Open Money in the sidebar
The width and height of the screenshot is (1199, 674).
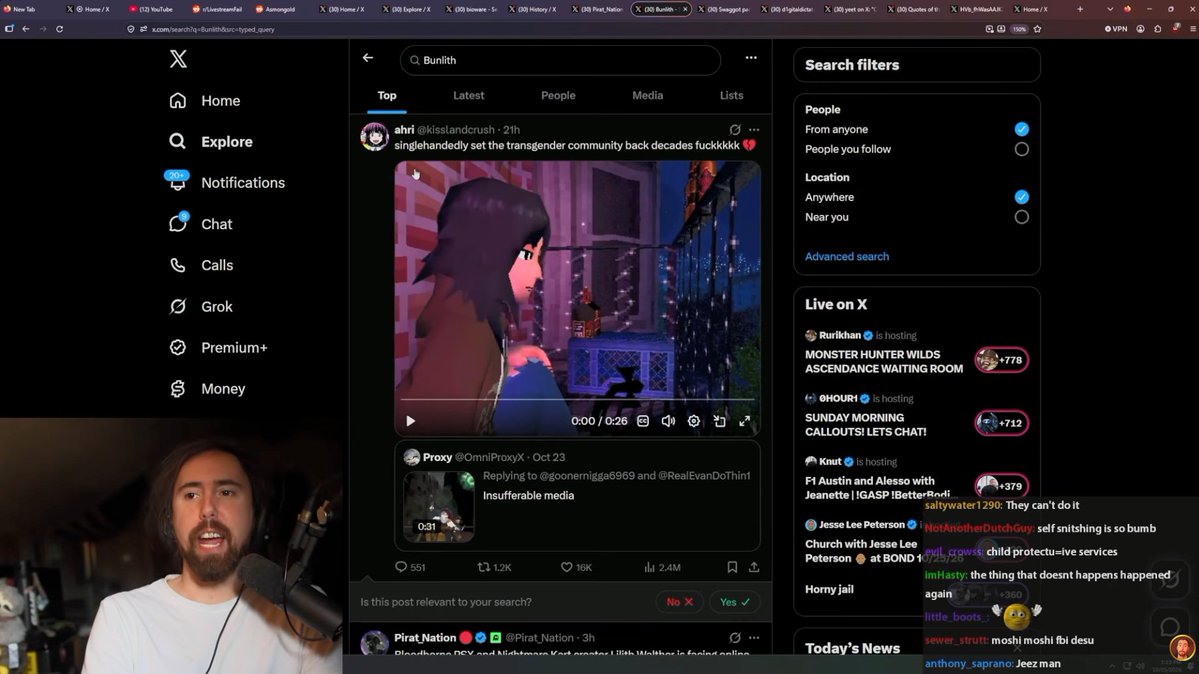(207, 389)
